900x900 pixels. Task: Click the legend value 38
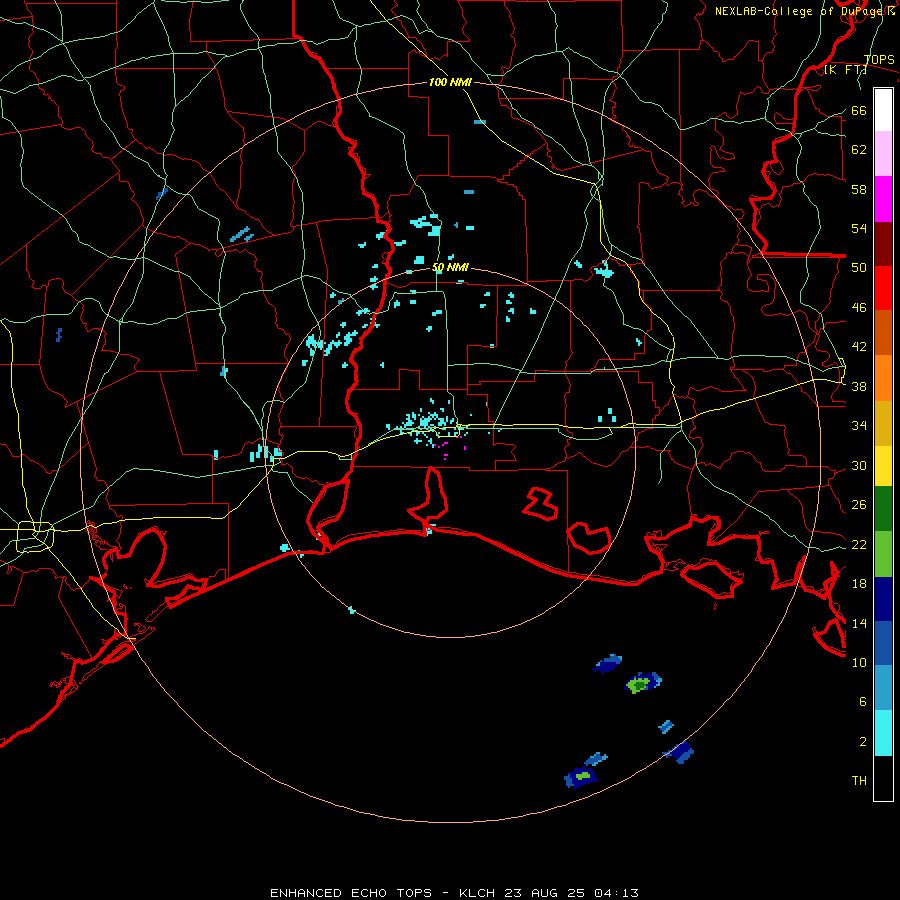pos(859,386)
